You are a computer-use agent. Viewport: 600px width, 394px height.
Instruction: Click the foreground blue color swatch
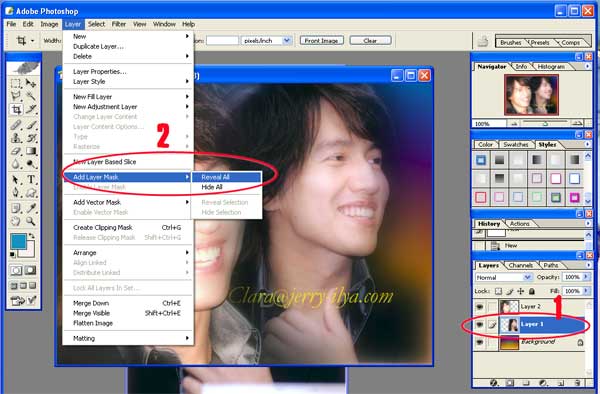(x=18, y=241)
